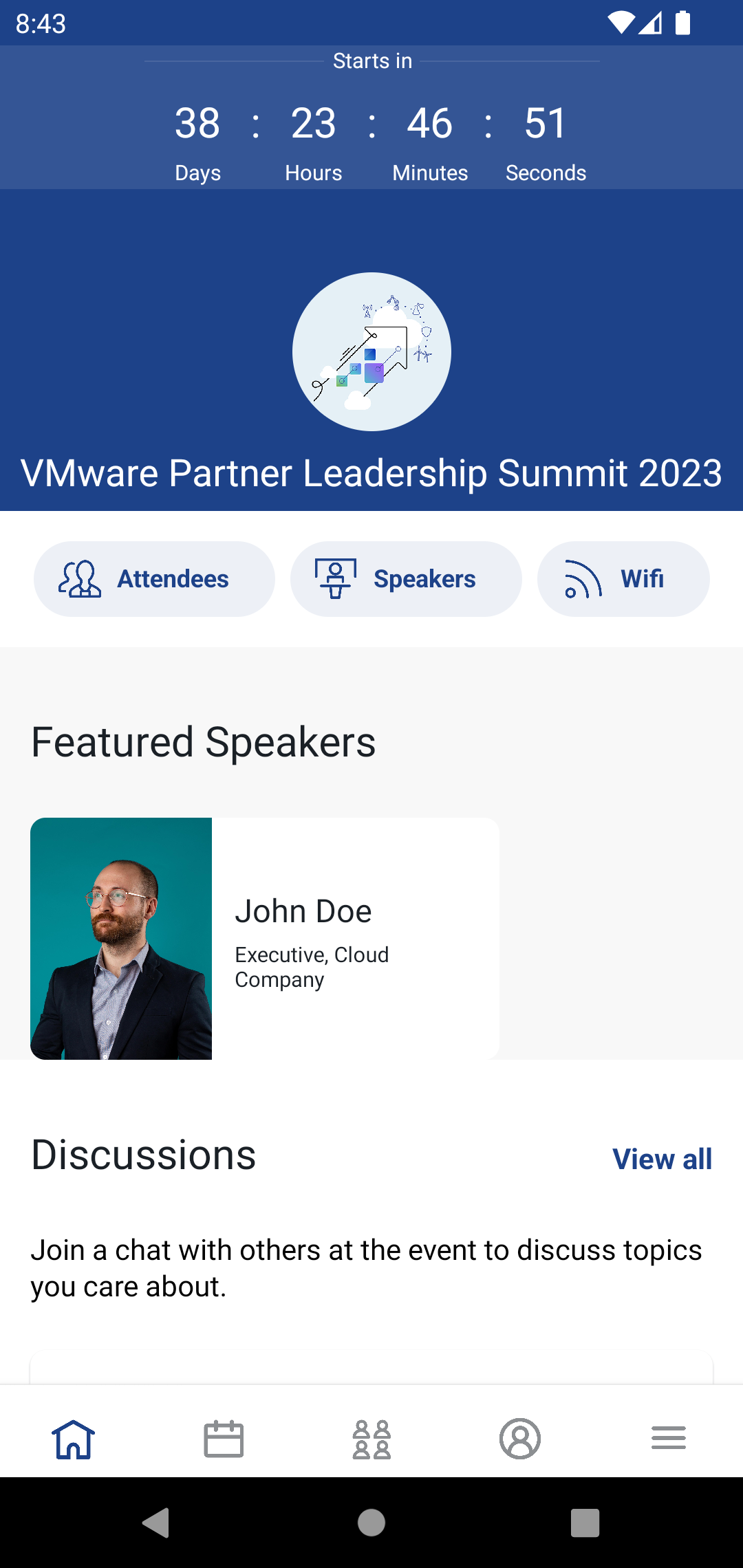
Task: Tap the status bar cellular signal icon
Action: [x=650, y=23]
